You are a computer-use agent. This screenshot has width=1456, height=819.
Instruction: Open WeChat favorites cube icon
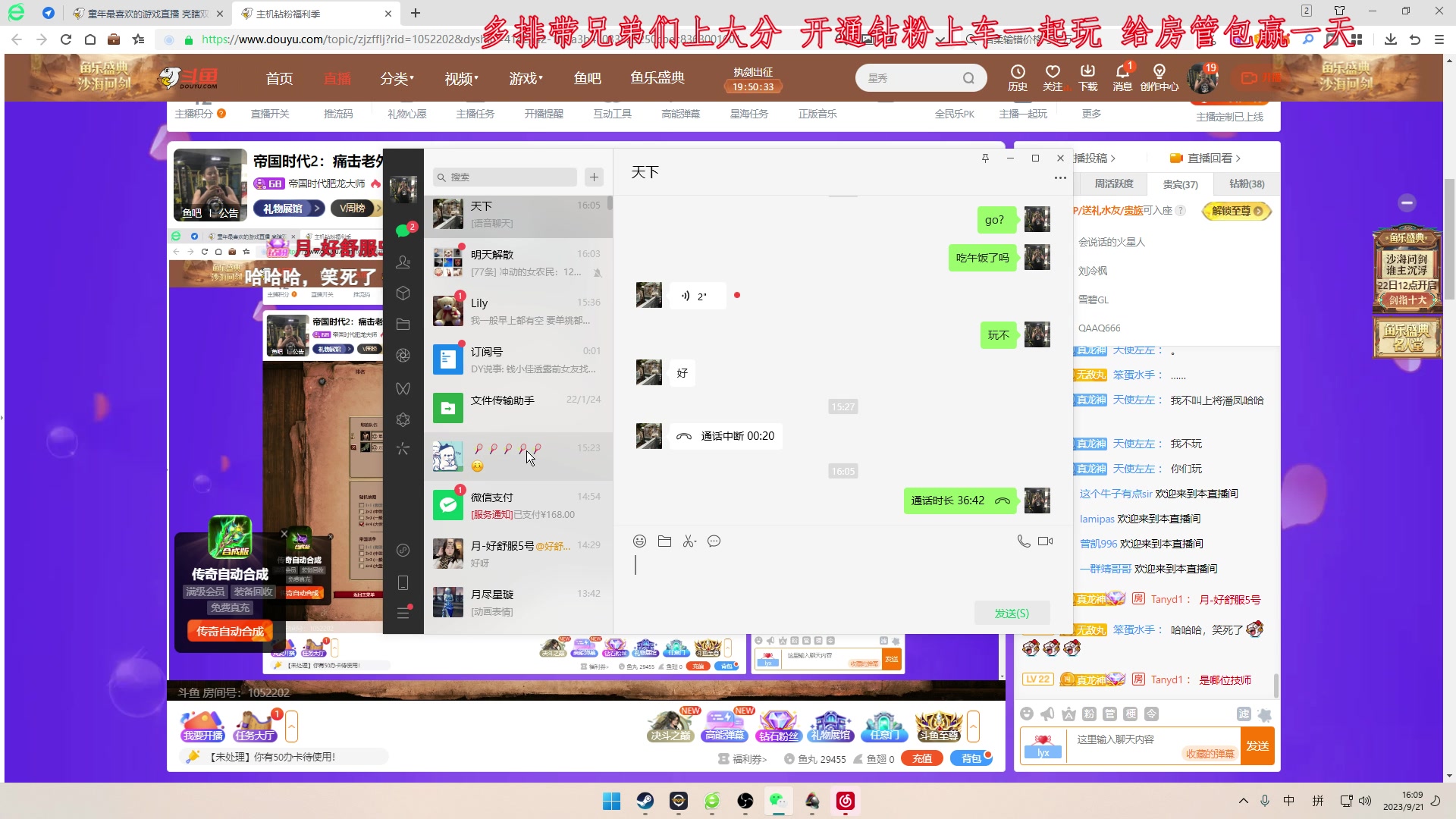tap(403, 293)
